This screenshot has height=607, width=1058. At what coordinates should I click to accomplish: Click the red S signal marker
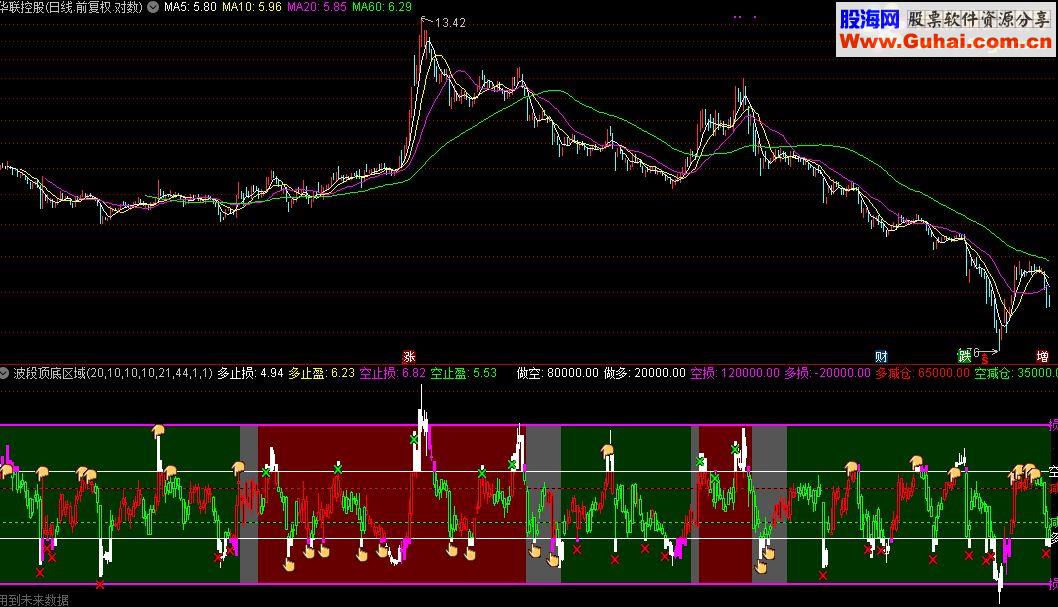985,359
